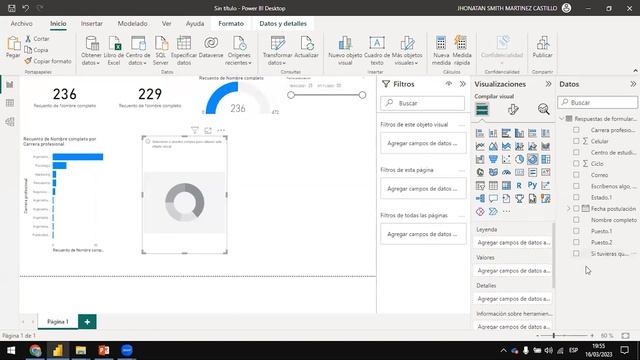Switch to the Formato ribbon tab
640x360 pixels.
(x=231, y=24)
